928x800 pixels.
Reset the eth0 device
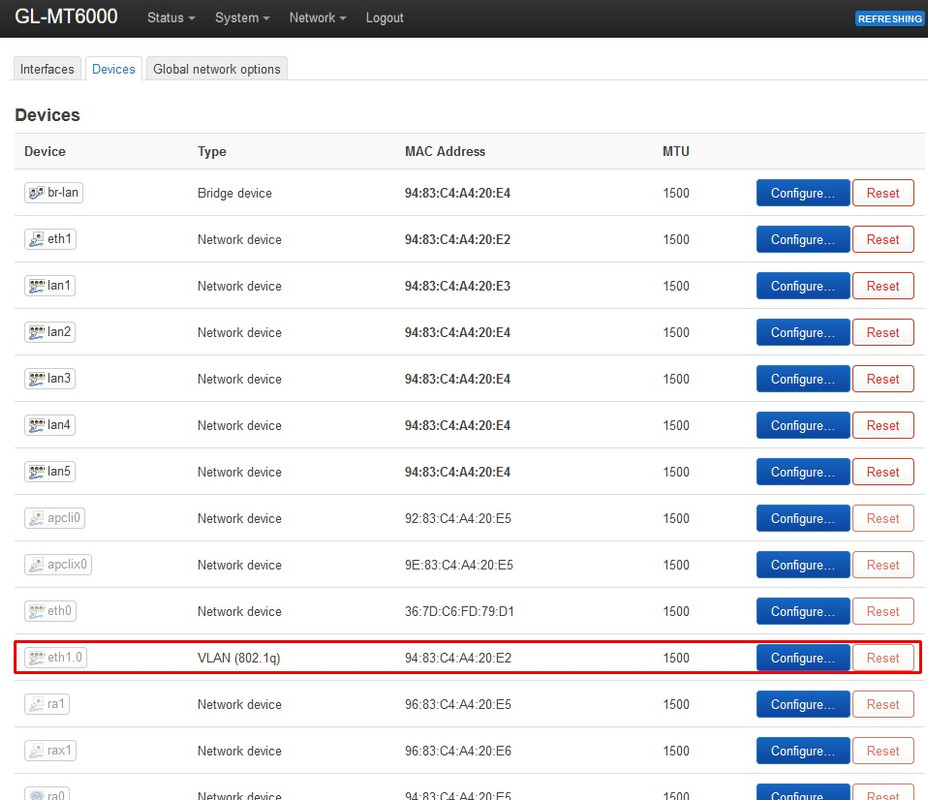(883, 611)
